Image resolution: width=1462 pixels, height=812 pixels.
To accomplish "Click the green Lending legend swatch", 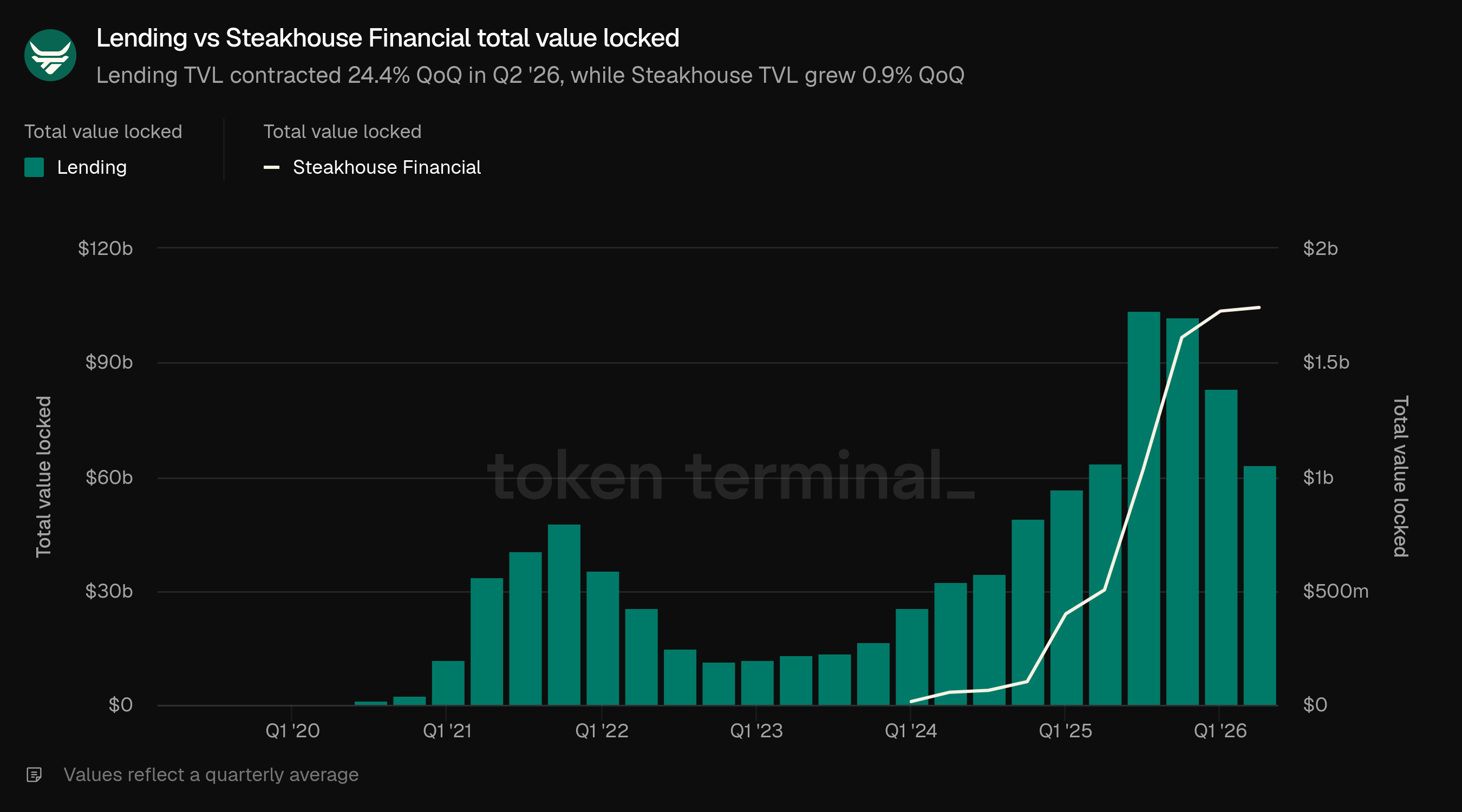I will (34, 167).
